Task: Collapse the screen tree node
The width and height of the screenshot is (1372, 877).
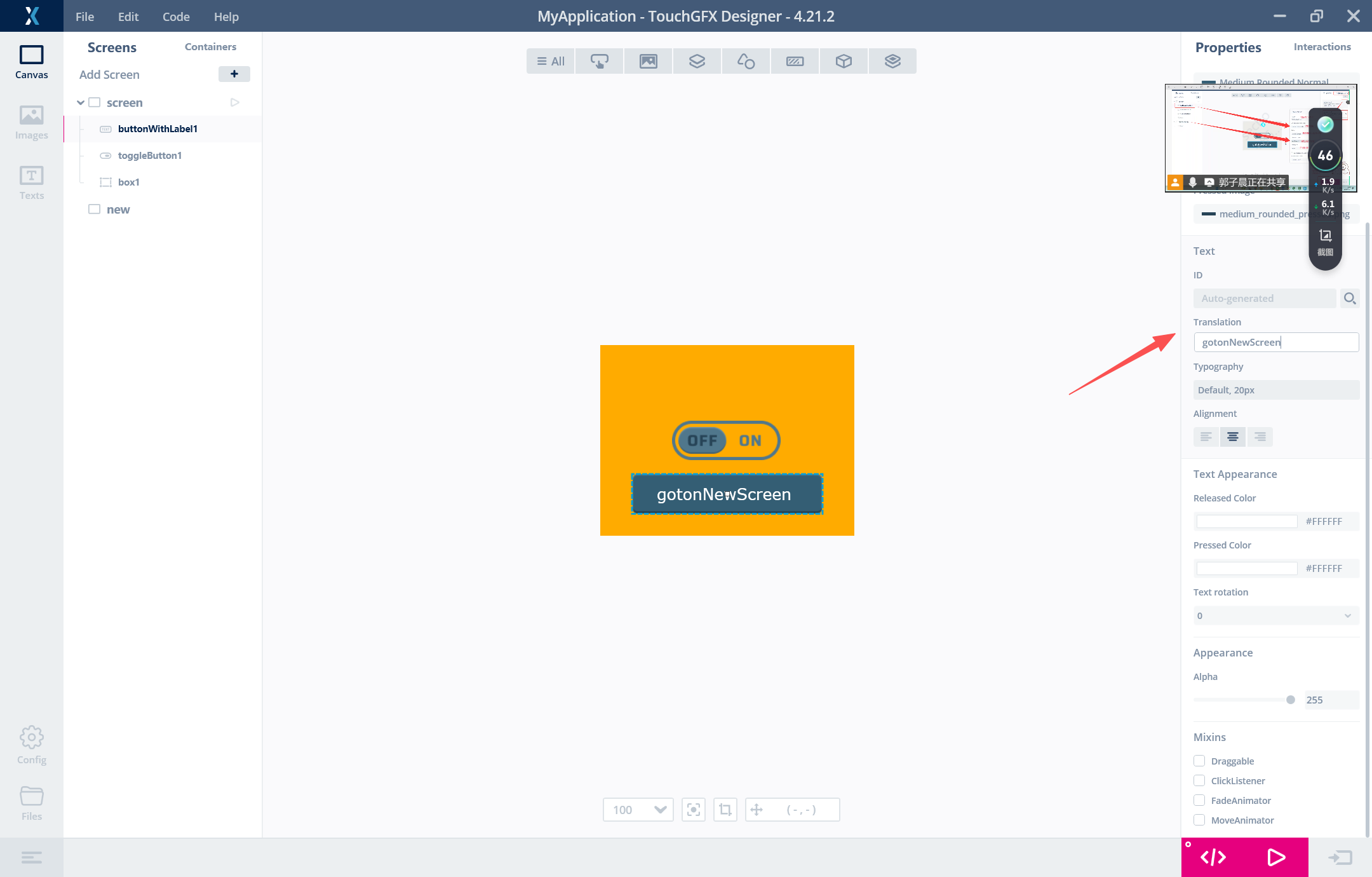Action: click(81, 102)
